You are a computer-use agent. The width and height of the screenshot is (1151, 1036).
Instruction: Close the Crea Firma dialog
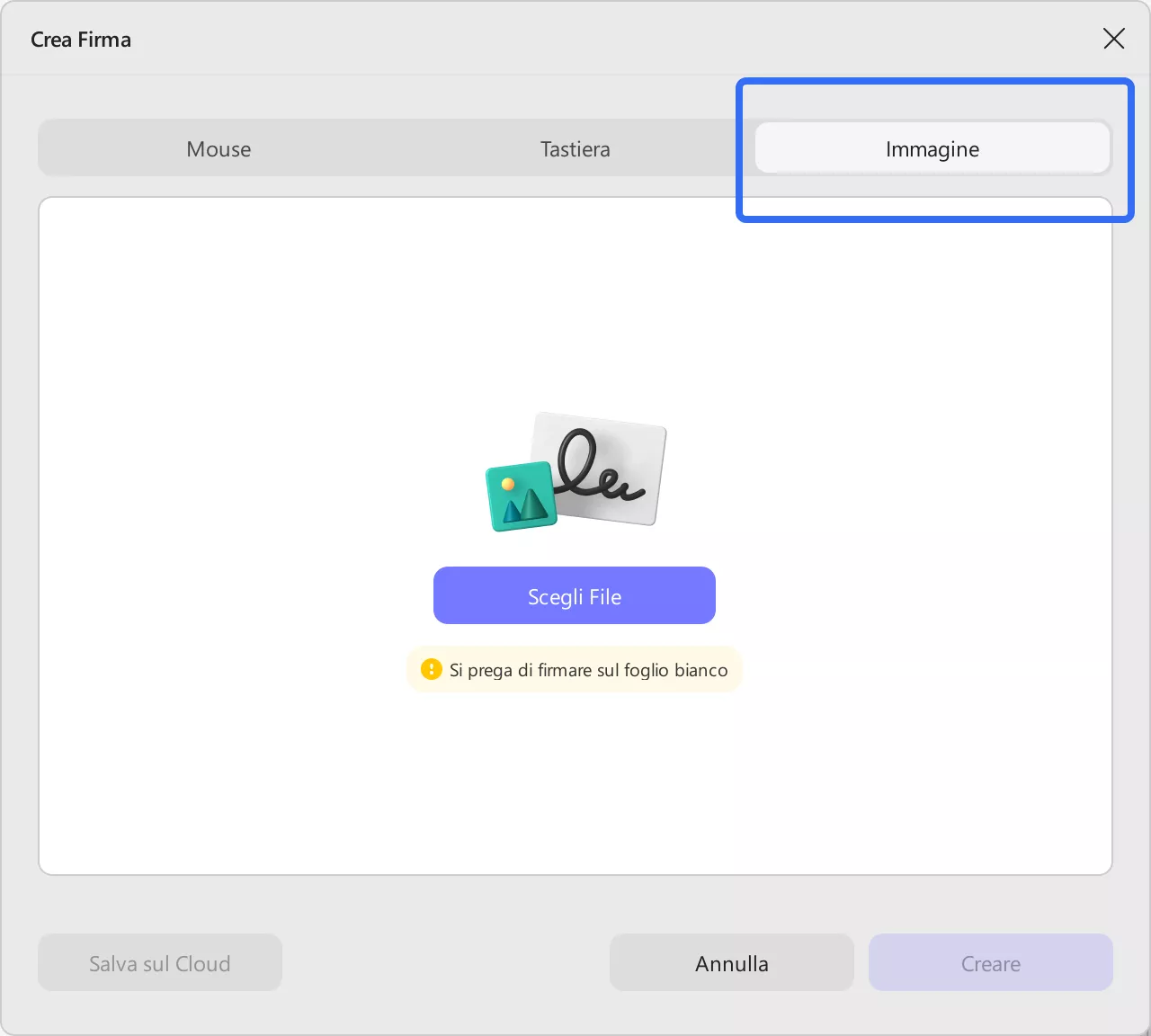(1113, 39)
